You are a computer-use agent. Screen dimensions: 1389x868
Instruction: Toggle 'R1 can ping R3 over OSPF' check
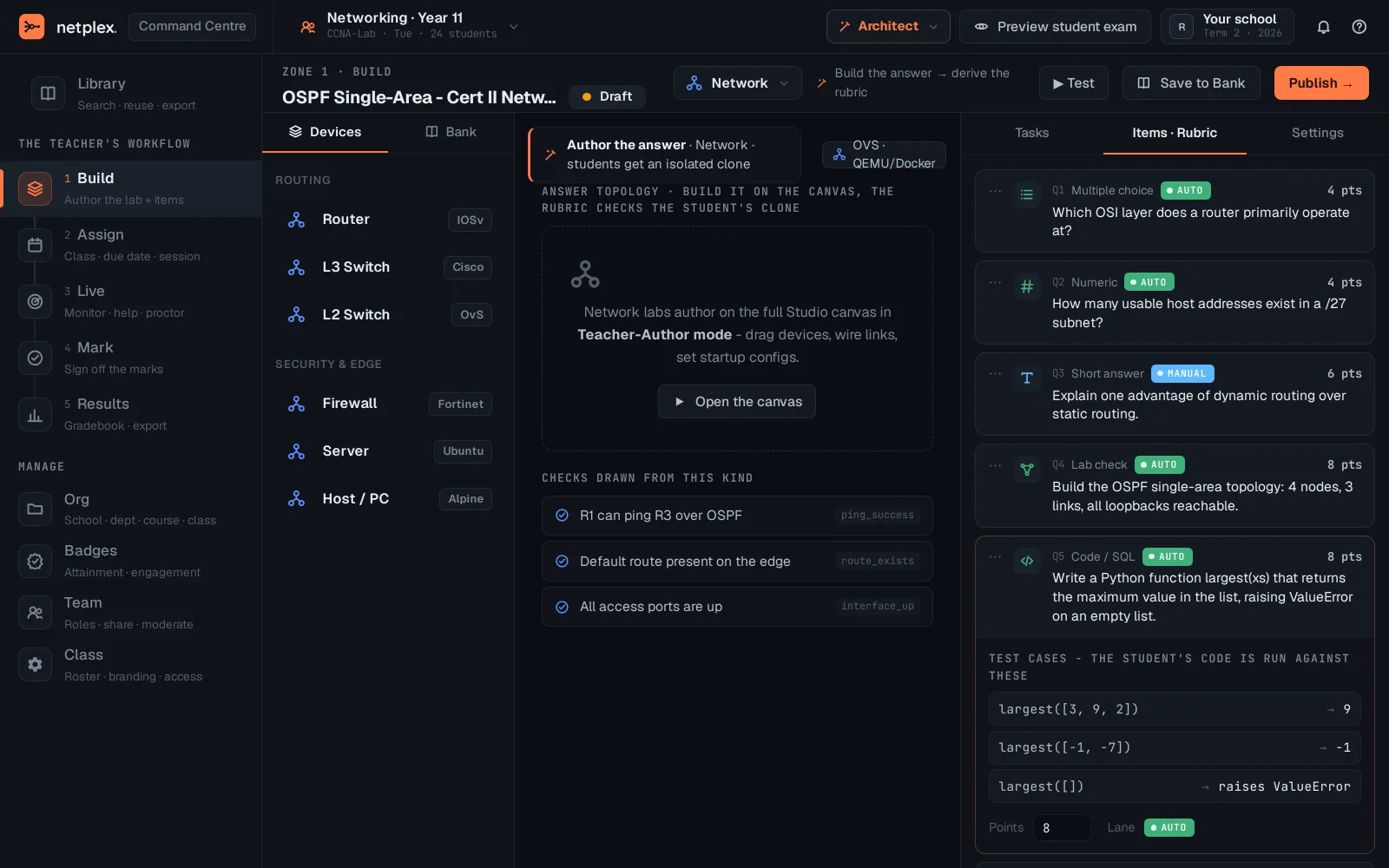(562, 516)
